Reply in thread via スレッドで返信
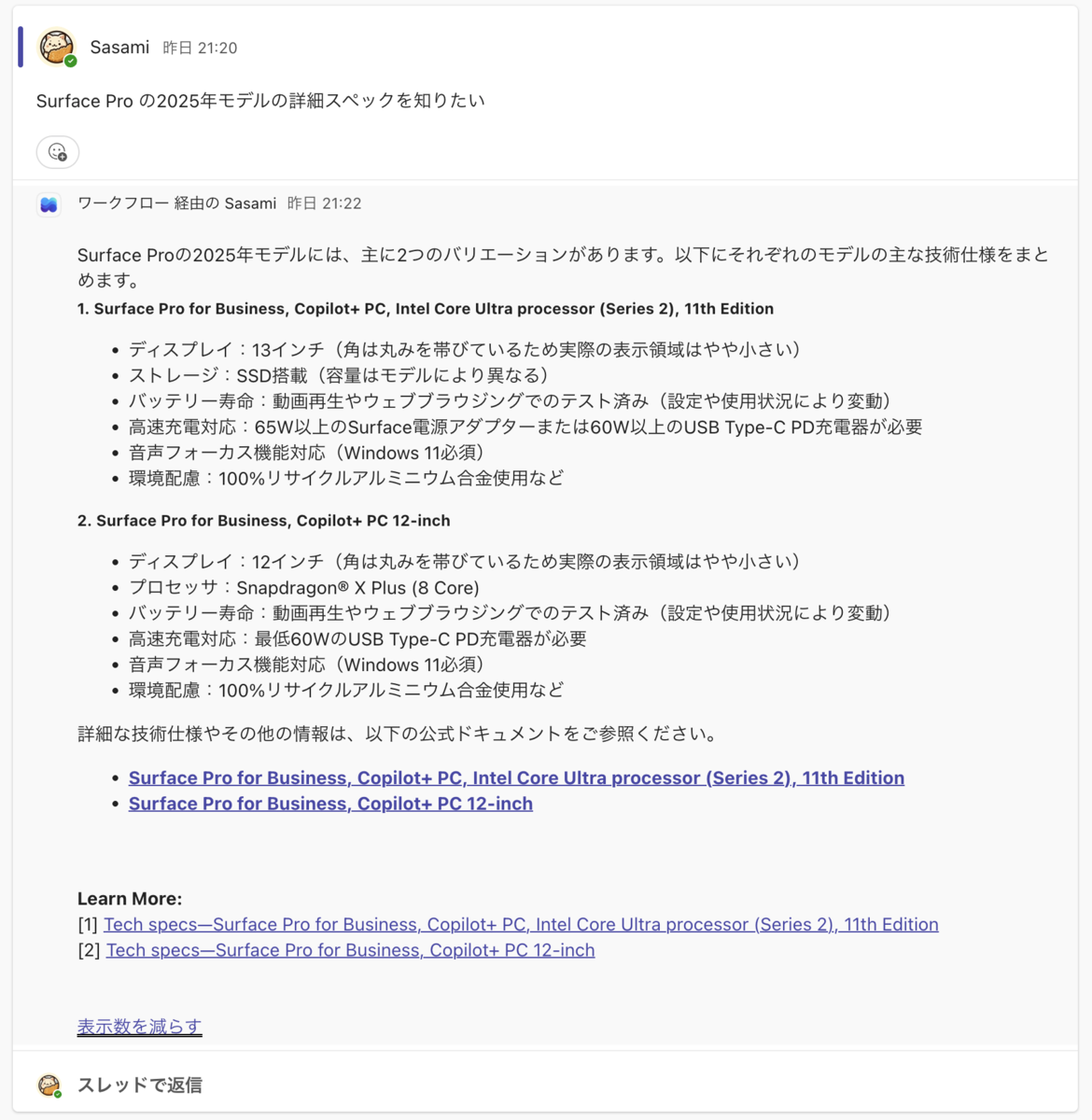This screenshot has height=1120, width=1092. point(140,1085)
